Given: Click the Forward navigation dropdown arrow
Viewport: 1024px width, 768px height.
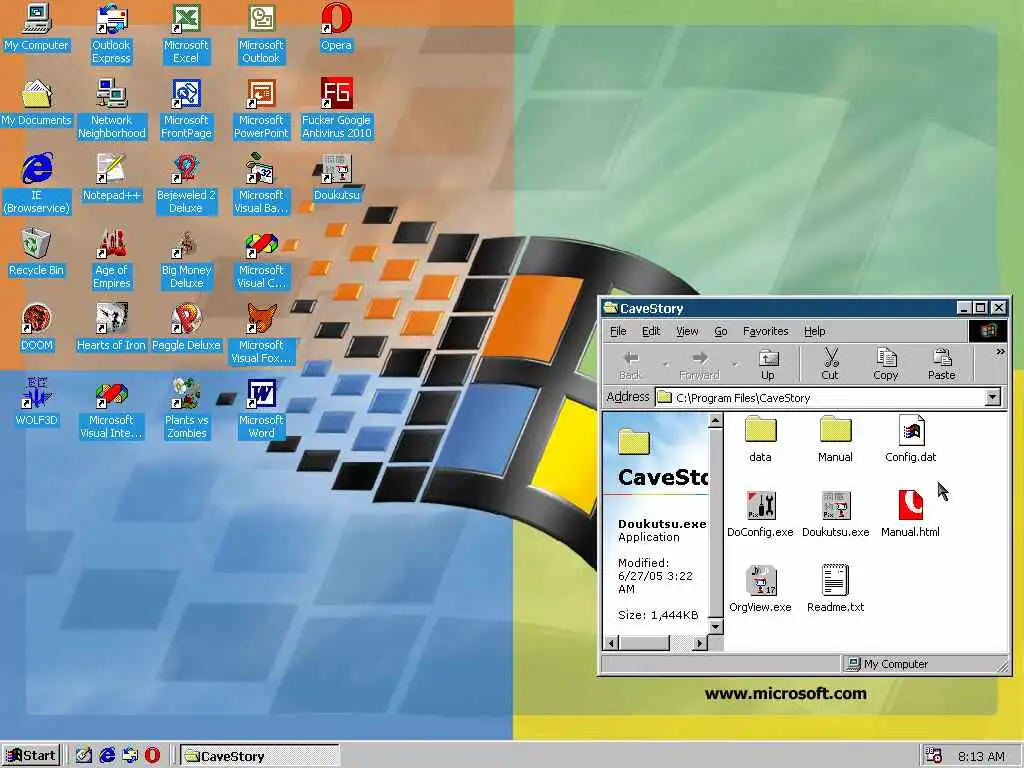Looking at the screenshot, I should click(x=735, y=364).
